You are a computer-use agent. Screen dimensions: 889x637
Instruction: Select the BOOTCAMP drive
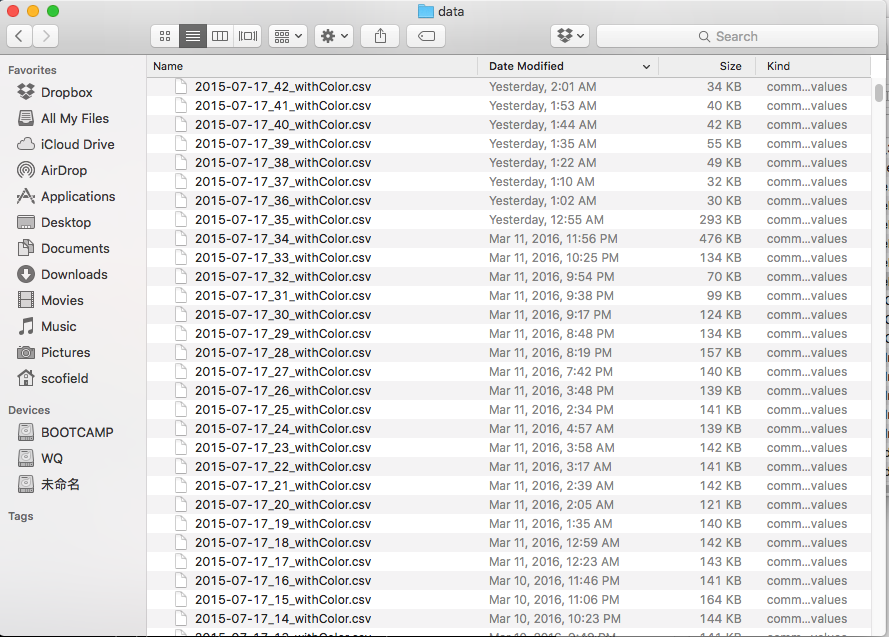tap(77, 432)
